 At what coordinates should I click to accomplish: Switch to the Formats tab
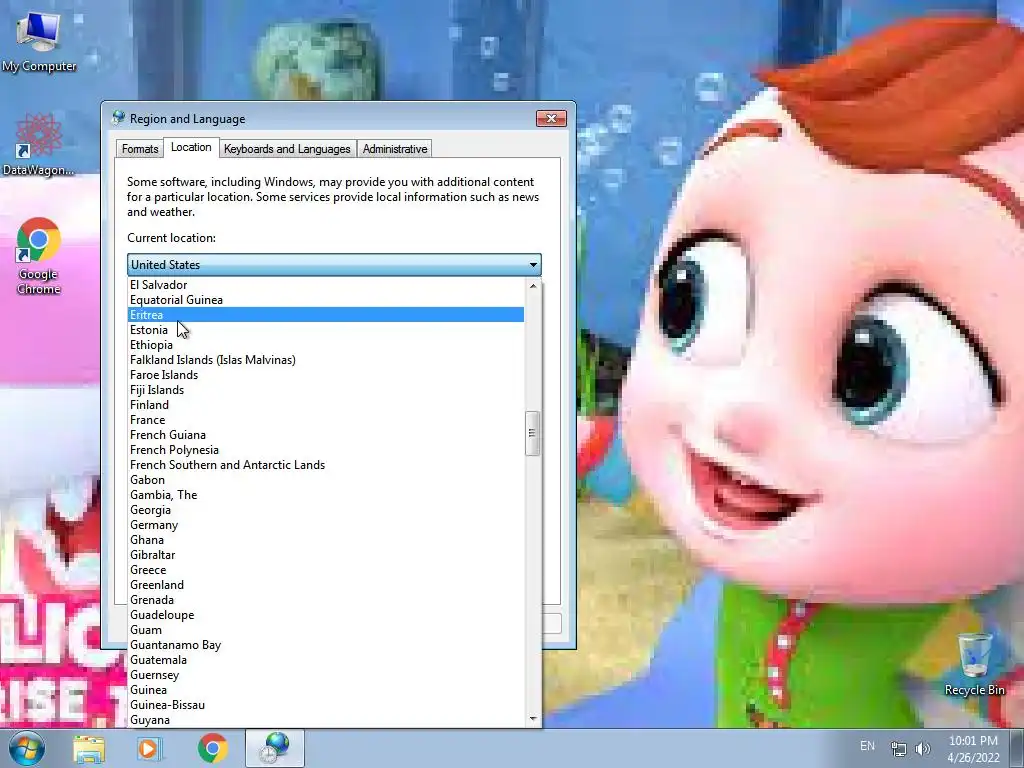(x=140, y=149)
